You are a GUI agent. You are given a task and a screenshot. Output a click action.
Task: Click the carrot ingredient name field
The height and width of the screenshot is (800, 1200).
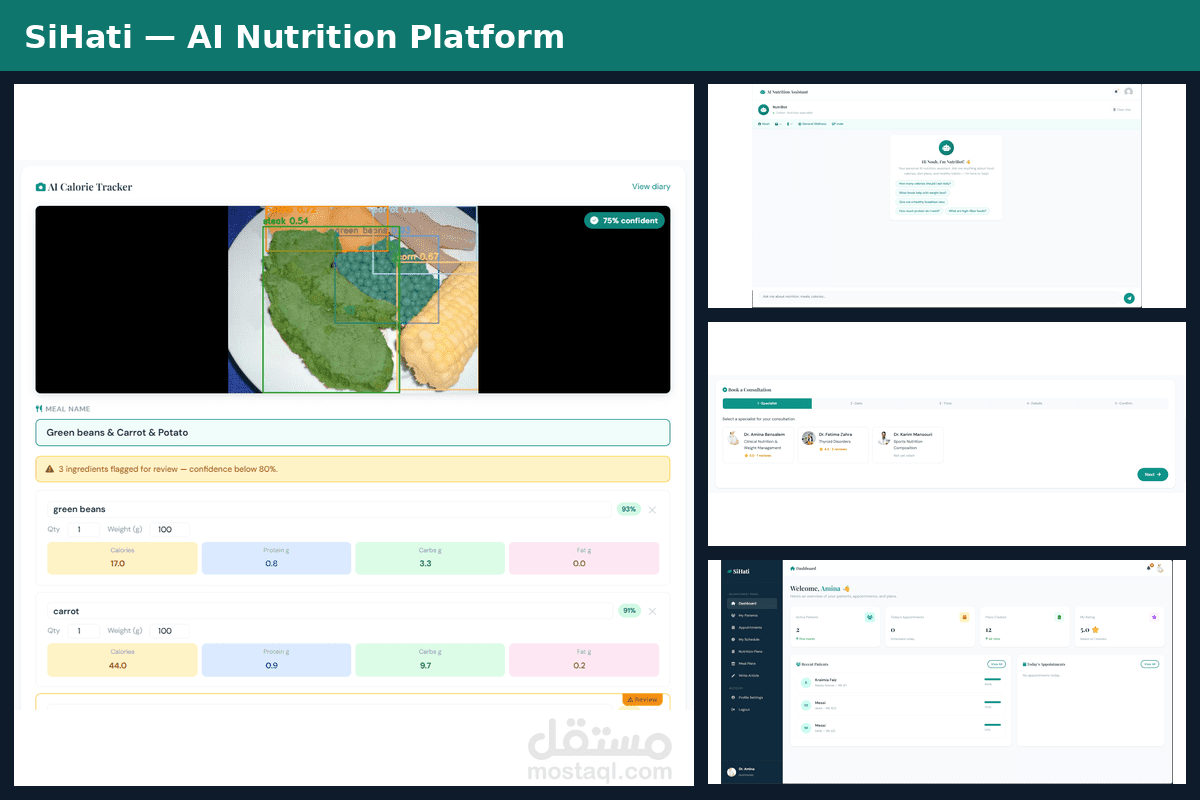click(x=329, y=611)
